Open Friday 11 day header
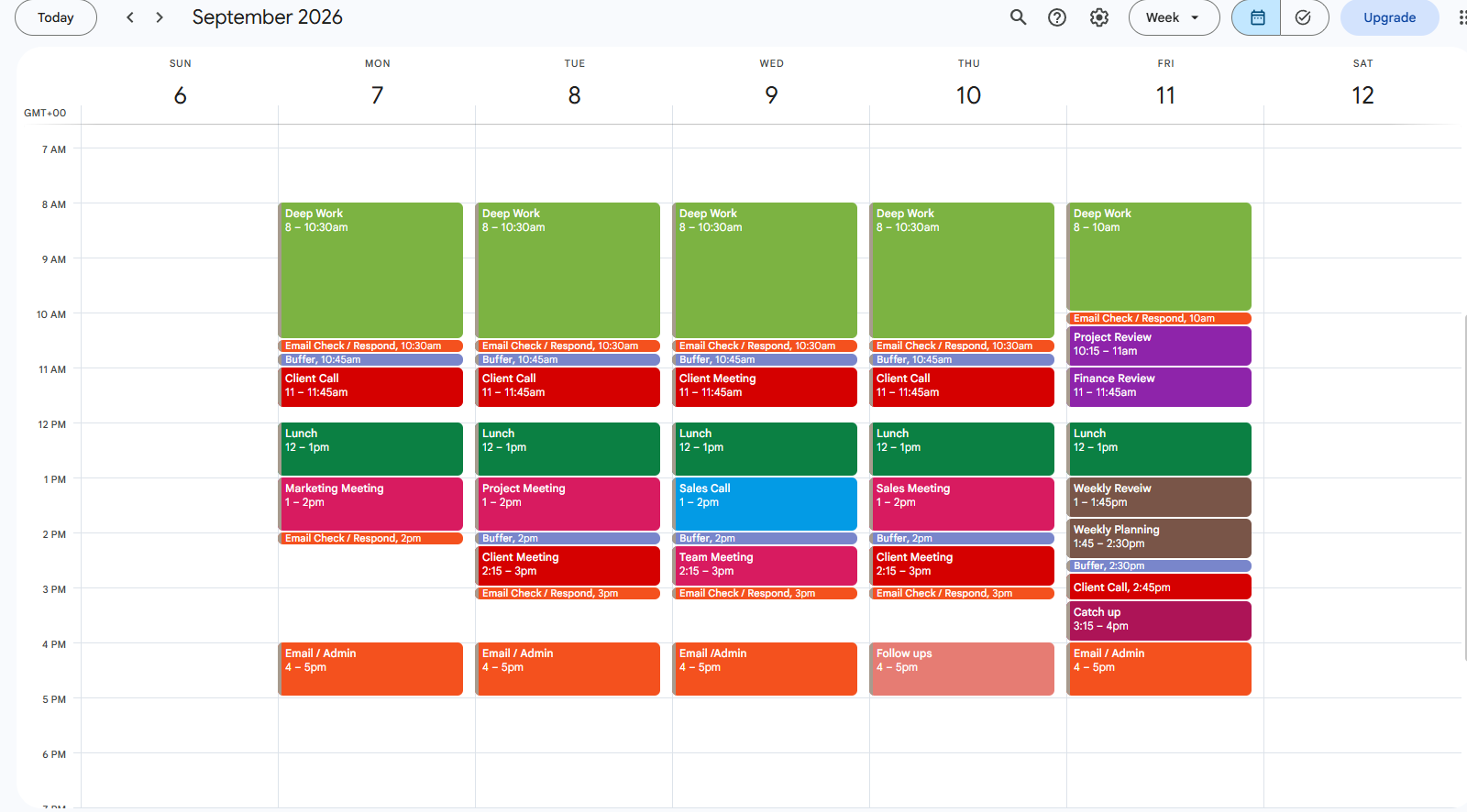This screenshot has width=1467, height=812. point(1165,95)
